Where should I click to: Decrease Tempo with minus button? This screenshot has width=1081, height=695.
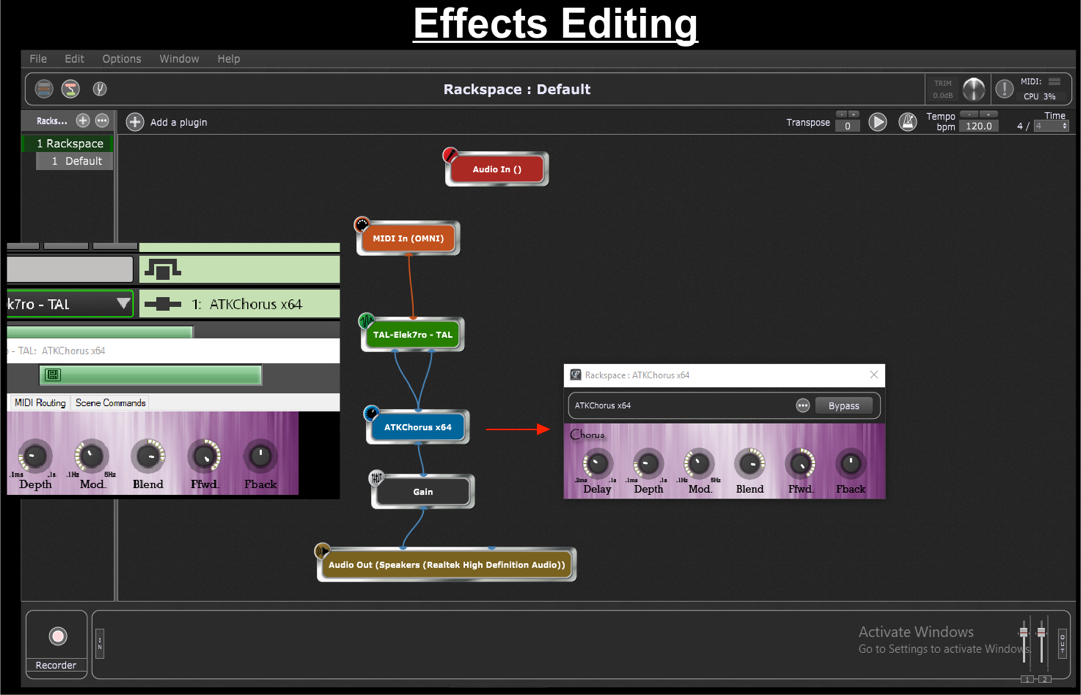click(x=969, y=114)
